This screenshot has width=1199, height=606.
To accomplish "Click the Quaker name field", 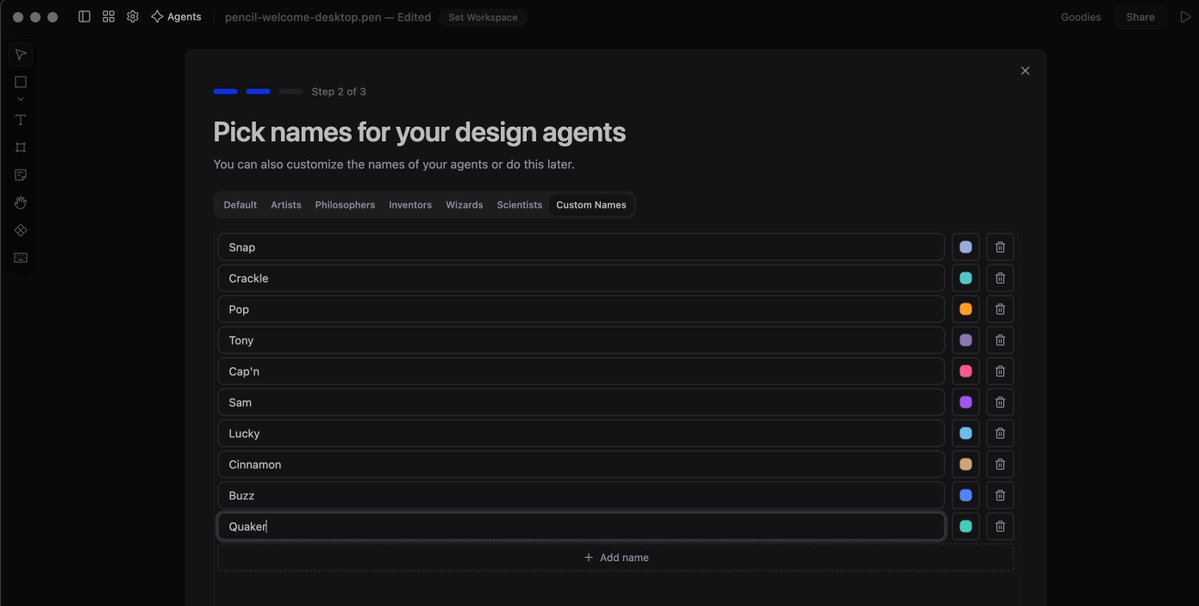I will [x=581, y=527].
